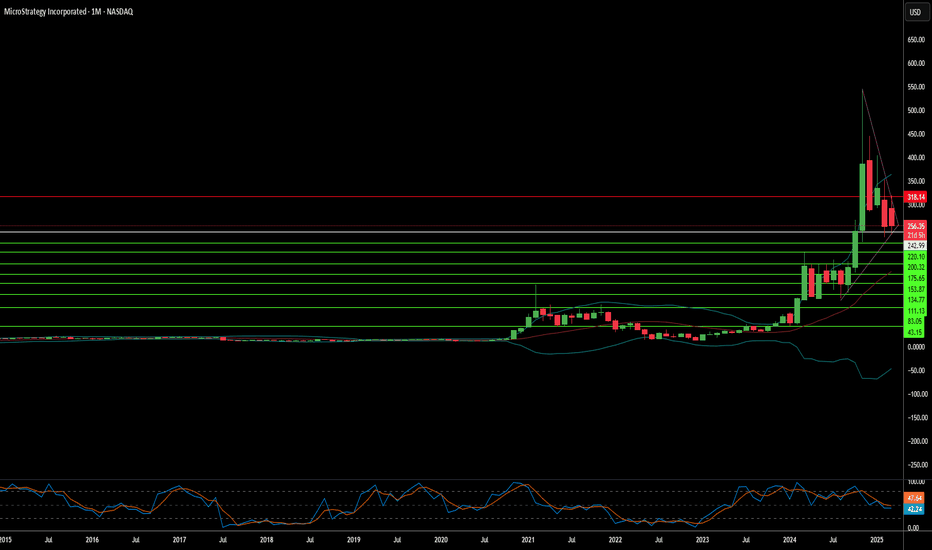Click the blue 42.24 oscillator value tag

pyautogui.click(x=914, y=509)
